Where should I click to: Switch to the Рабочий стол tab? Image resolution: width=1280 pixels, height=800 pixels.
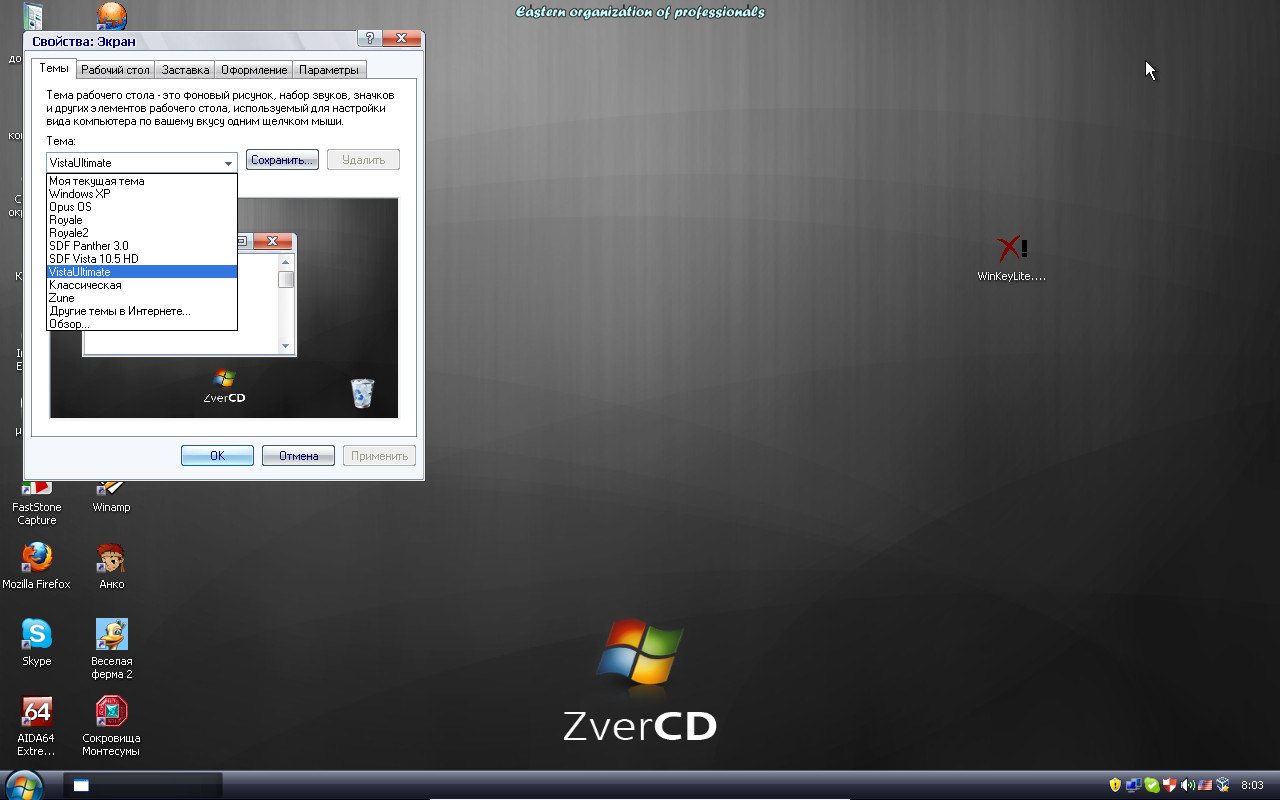pyautogui.click(x=115, y=70)
